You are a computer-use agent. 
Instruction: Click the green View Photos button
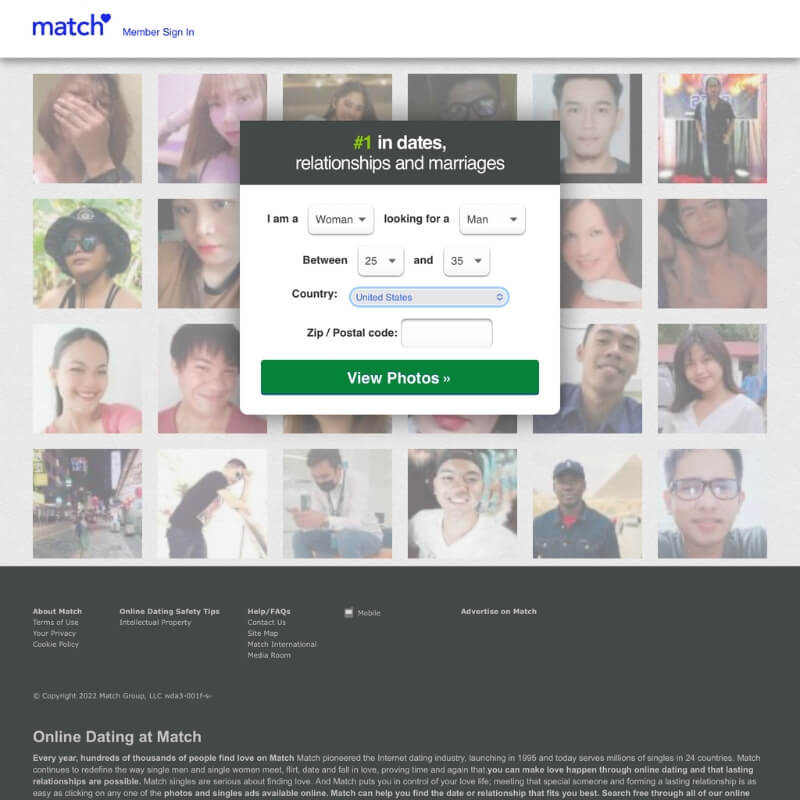click(x=399, y=378)
